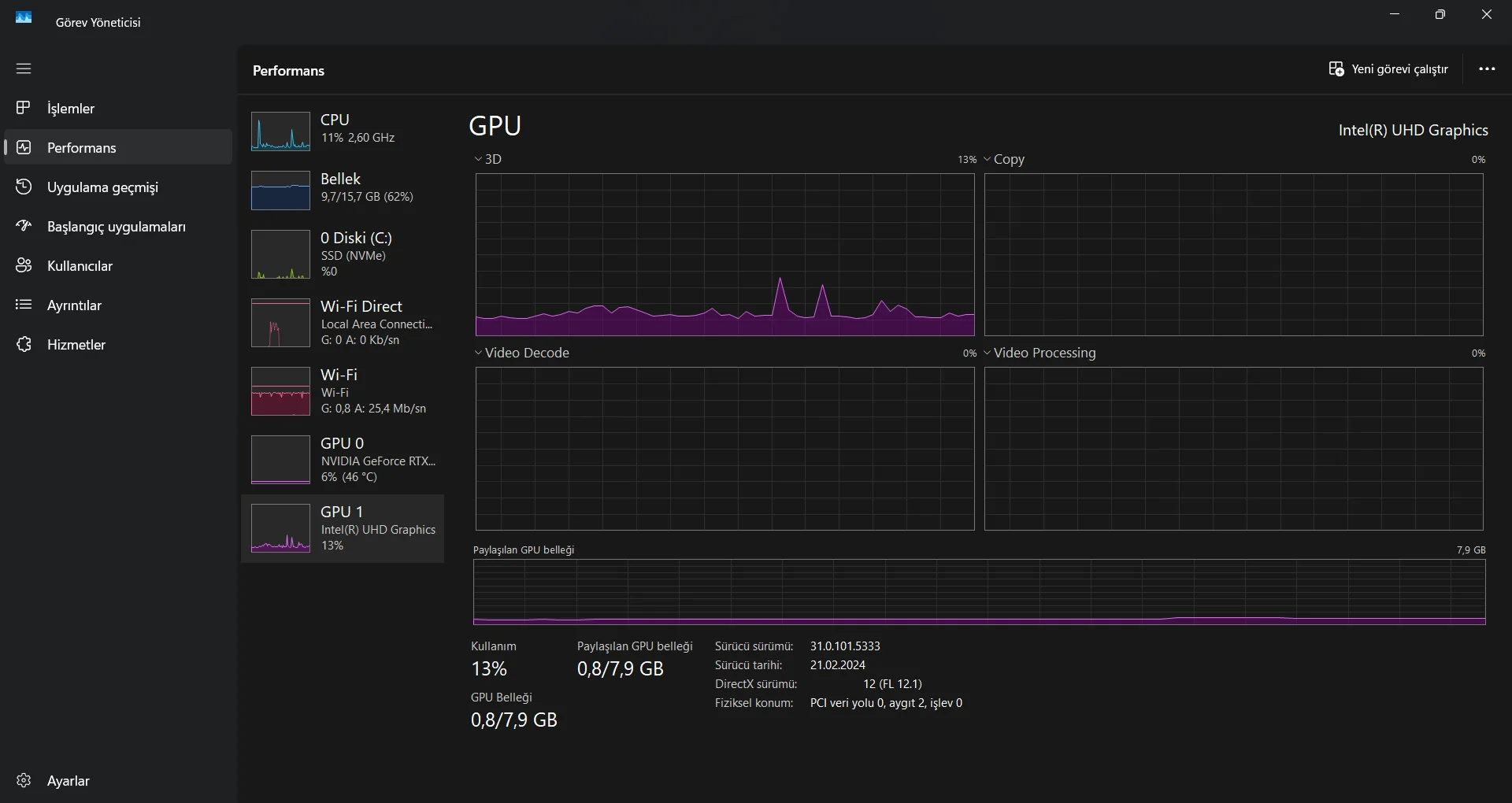Open the İşlemler (Processes) page icon
The width and height of the screenshot is (1512, 803).
pos(24,108)
